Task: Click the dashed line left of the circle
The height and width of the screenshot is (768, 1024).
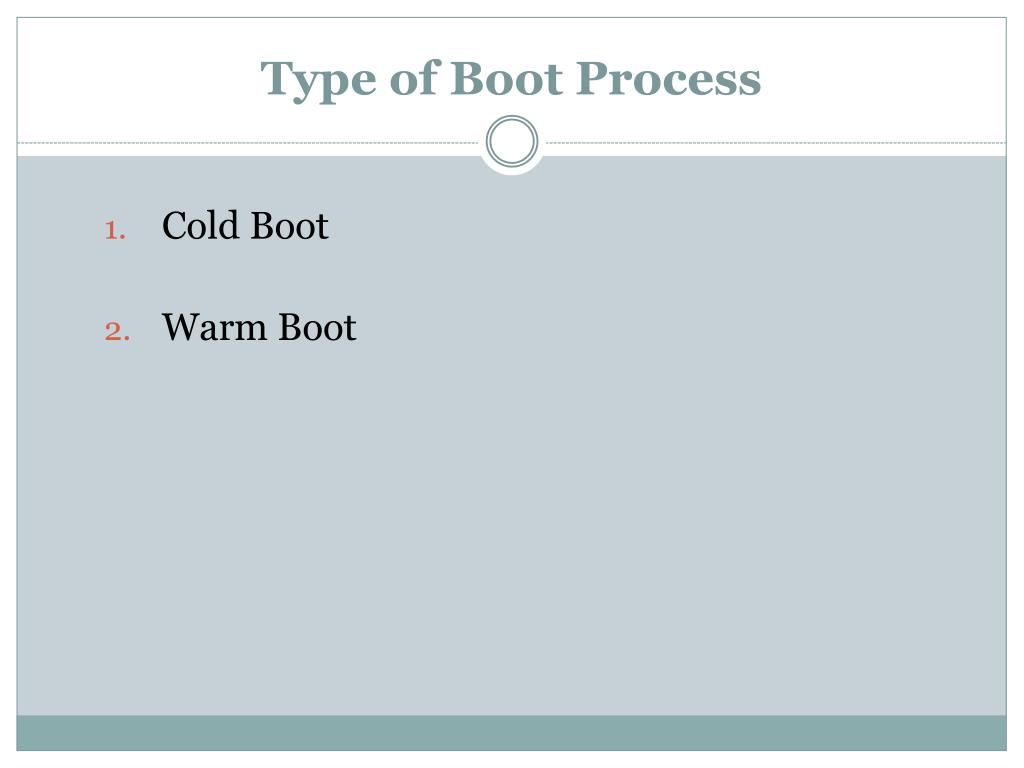Action: (x=248, y=142)
